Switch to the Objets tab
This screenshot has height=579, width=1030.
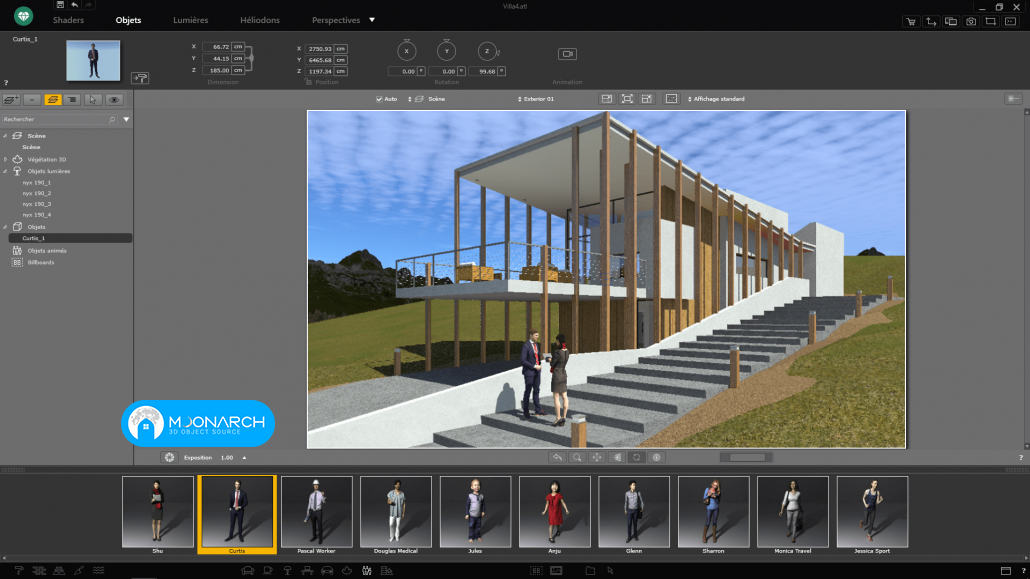[128, 20]
